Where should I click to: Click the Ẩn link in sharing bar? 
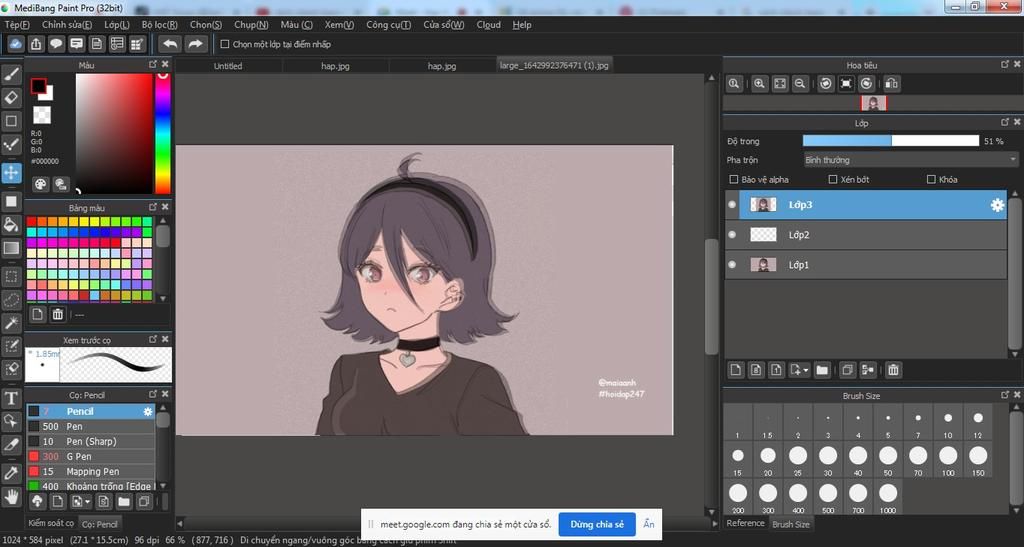click(x=648, y=524)
